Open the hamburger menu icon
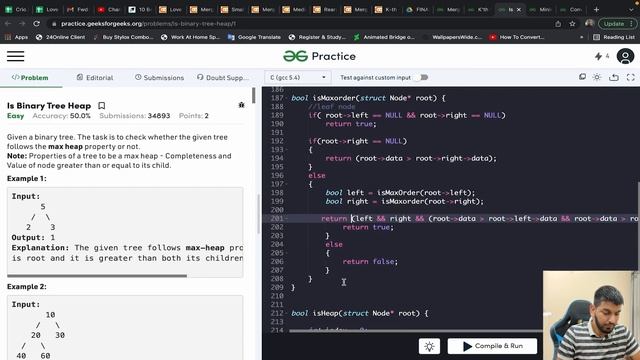 (x=16, y=56)
